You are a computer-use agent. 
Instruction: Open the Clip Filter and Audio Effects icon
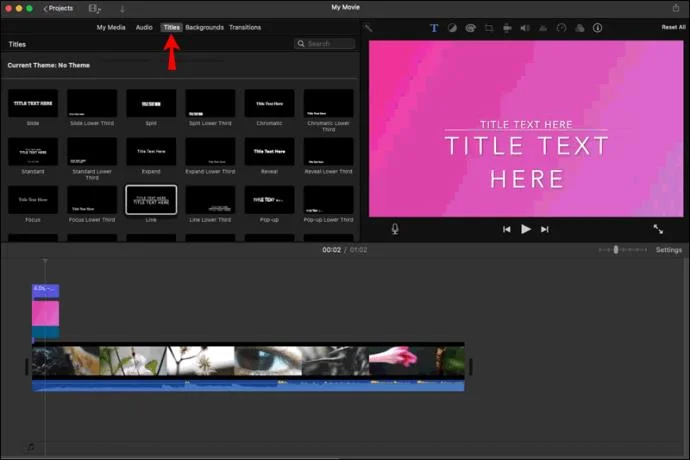580,28
